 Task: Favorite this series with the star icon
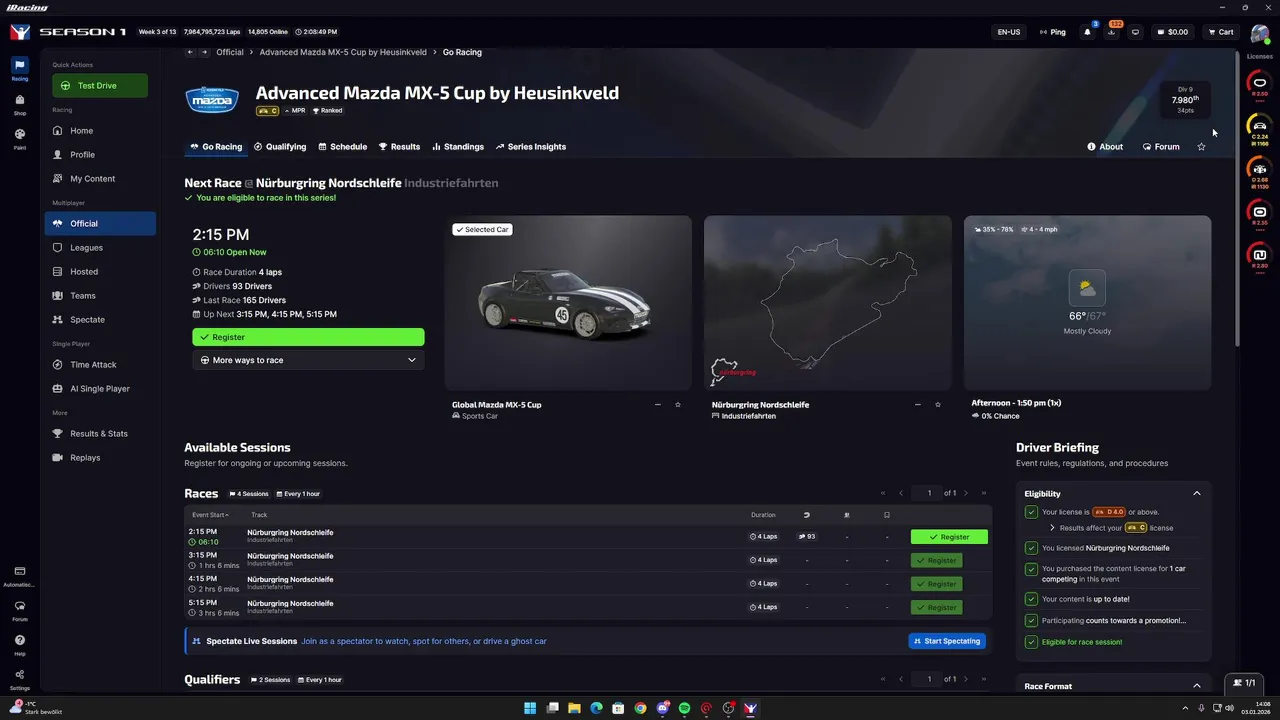coord(1201,146)
